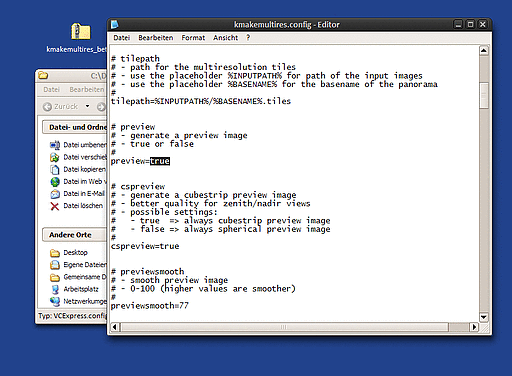Click the Desktop folder icon
512x376 pixels.
point(55,253)
